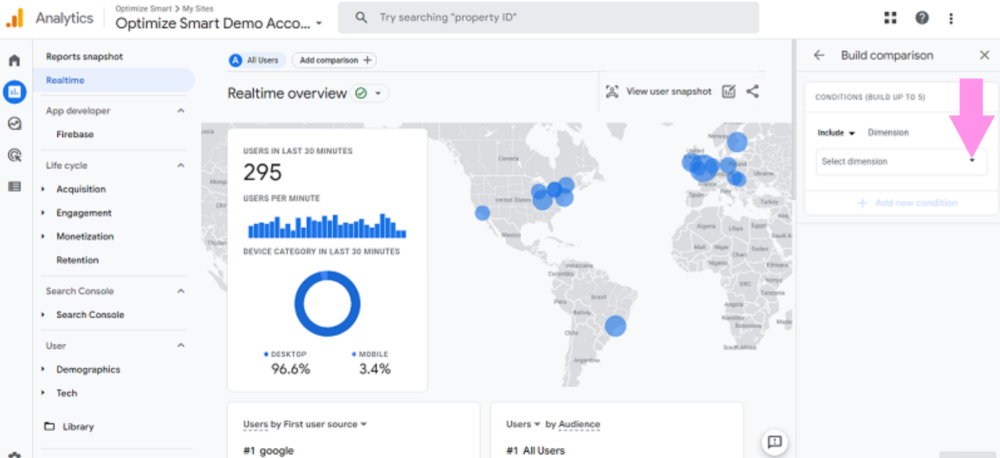Click the customize report pencil icon
The height and width of the screenshot is (458, 1000).
click(x=729, y=91)
